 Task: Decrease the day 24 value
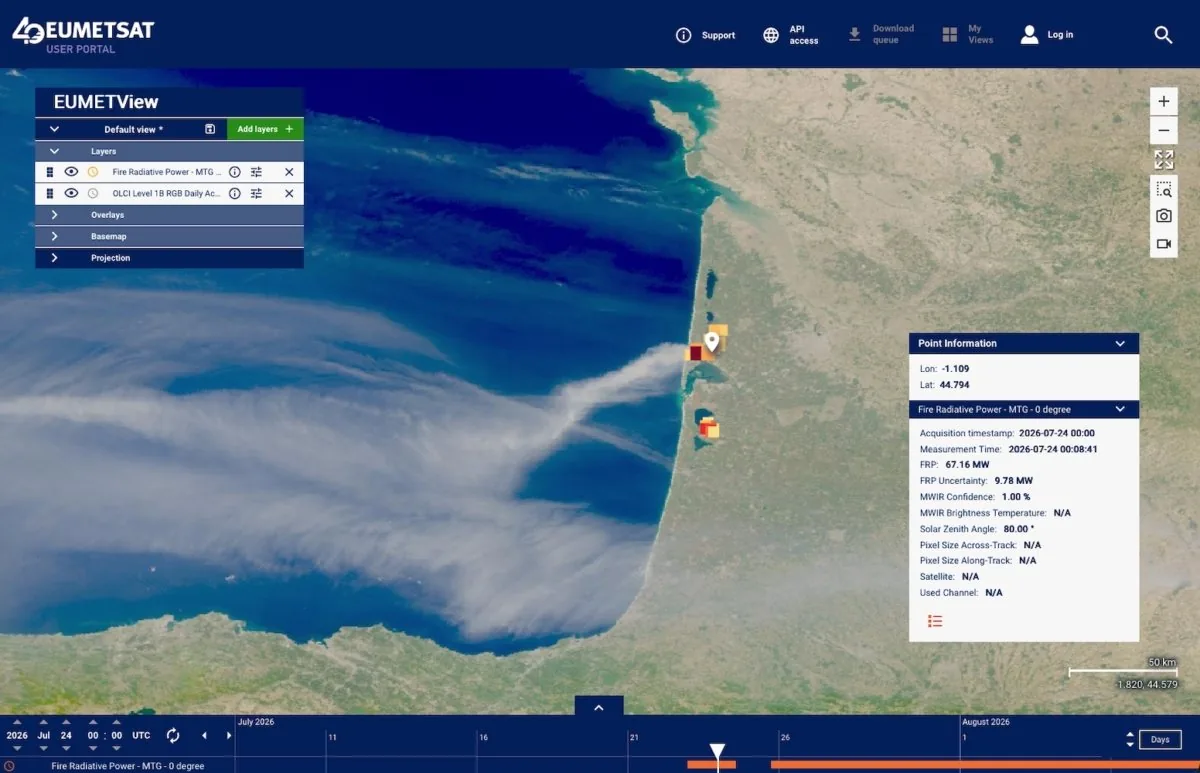coord(66,750)
